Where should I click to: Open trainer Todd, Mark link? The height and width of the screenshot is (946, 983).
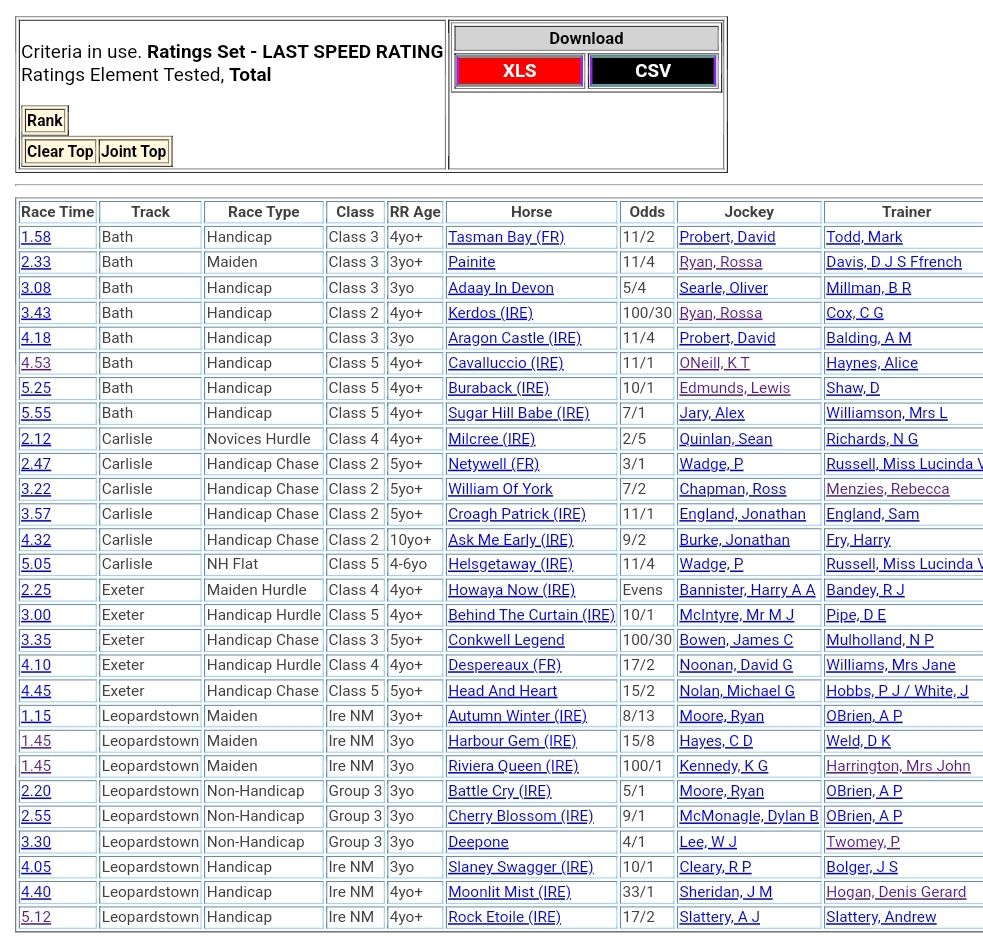(x=864, y=237)
